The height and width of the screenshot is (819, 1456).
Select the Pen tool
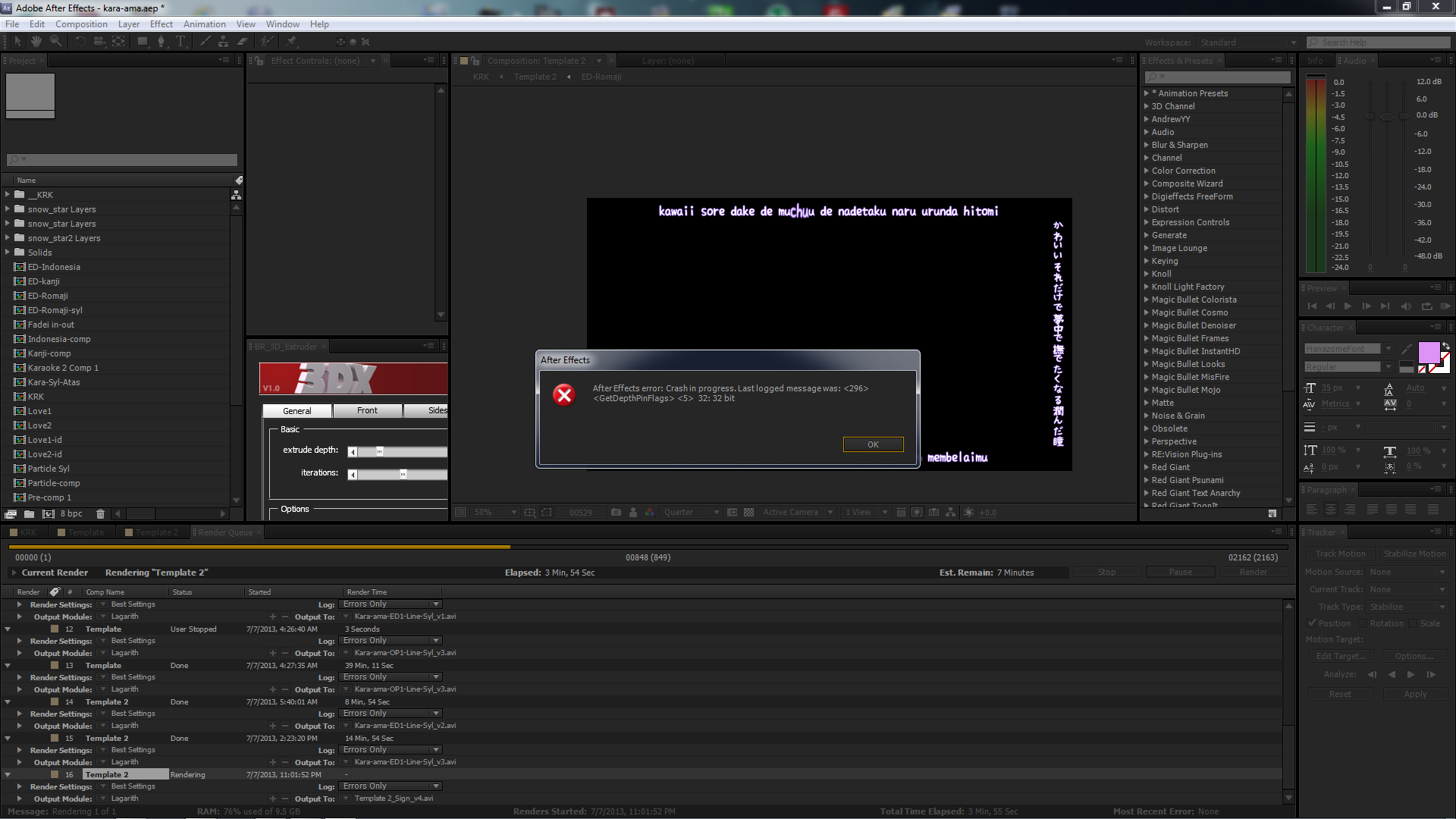tap(161, 41)
